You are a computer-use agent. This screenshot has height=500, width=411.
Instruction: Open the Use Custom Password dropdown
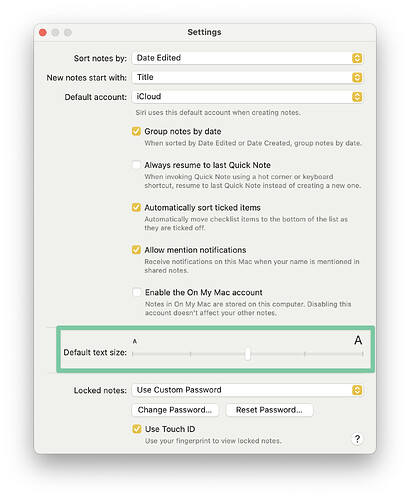(x=247, y=390)
